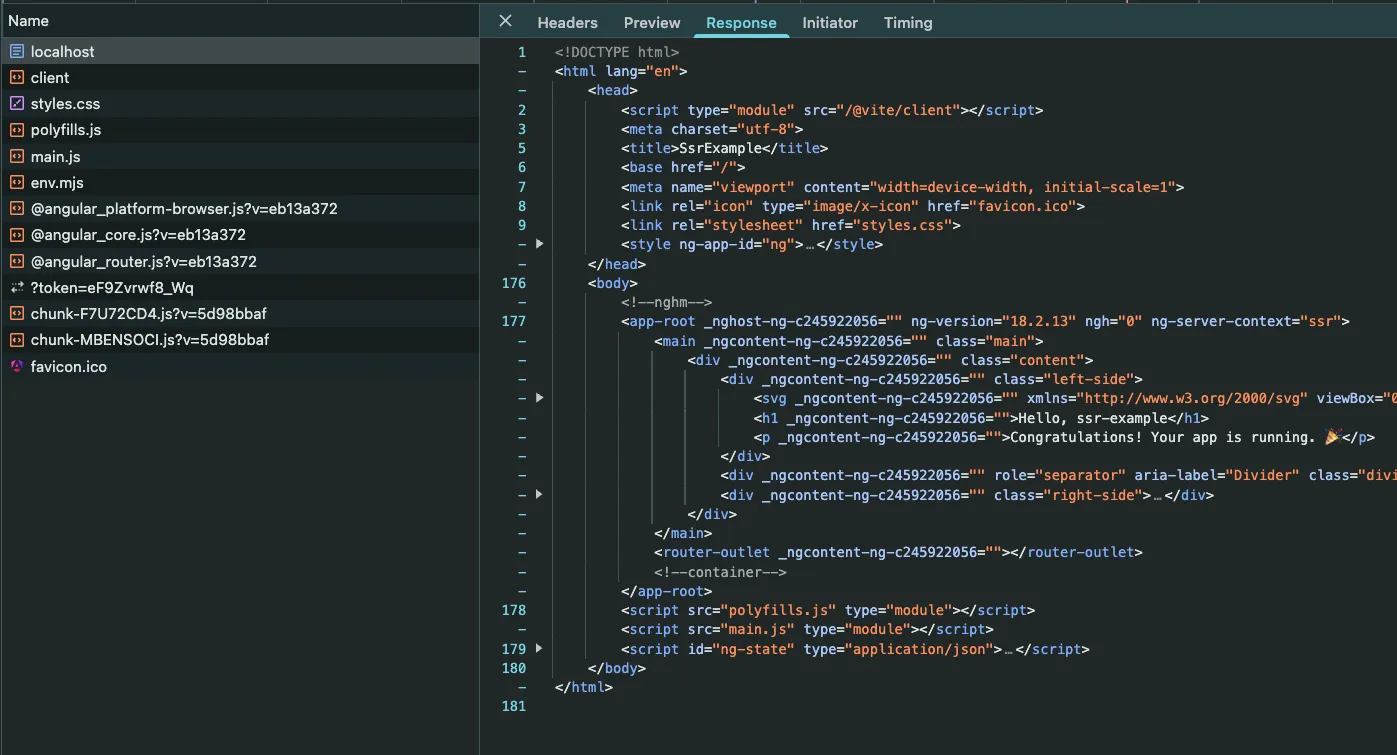Switch to the Preview tab
The height and width of the screenshot is (755, 1397).
(652, 23)
